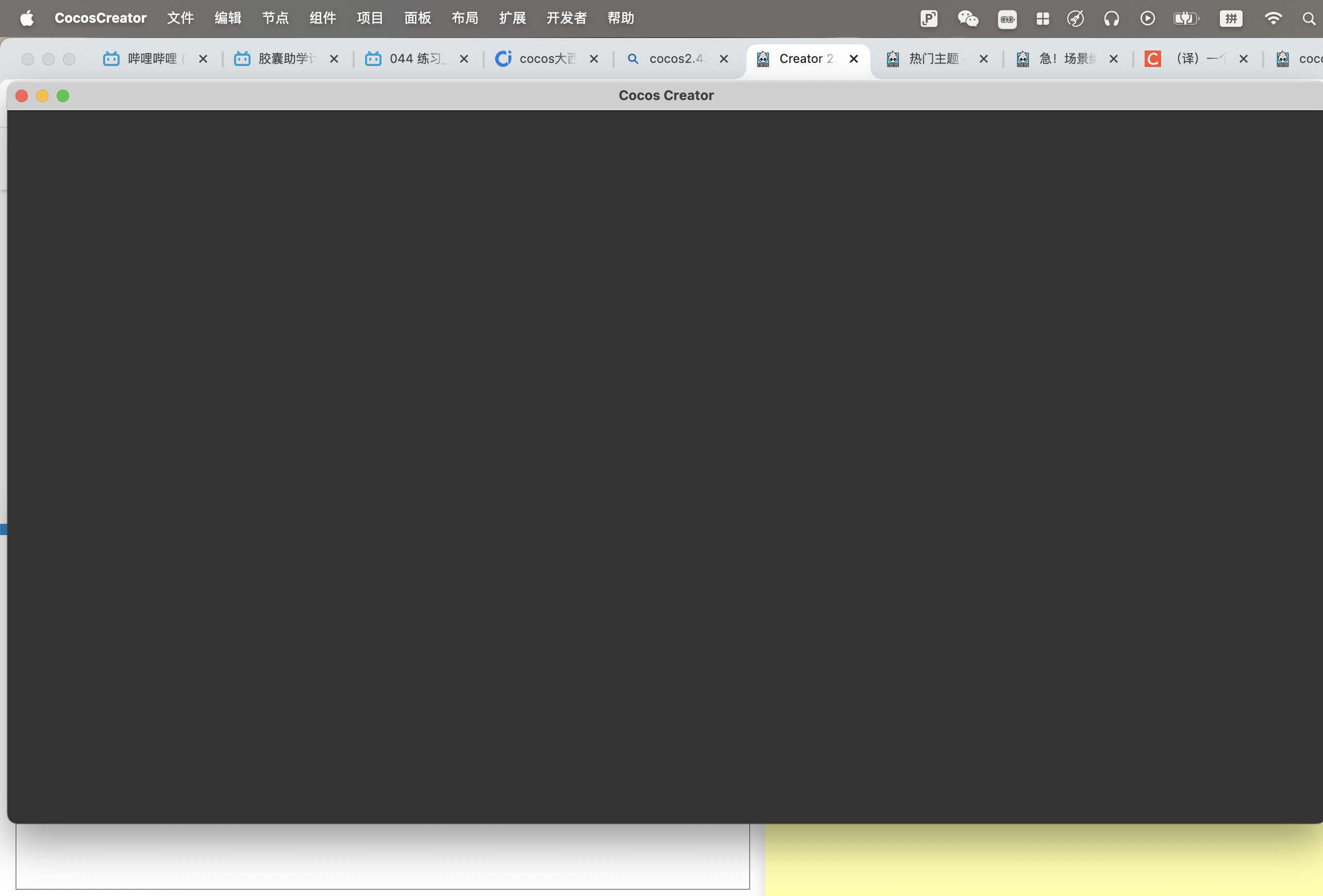This screenshot has width=1323, height=896.
Task: Open the 开发者 menu
Action: tap(566, 18)
